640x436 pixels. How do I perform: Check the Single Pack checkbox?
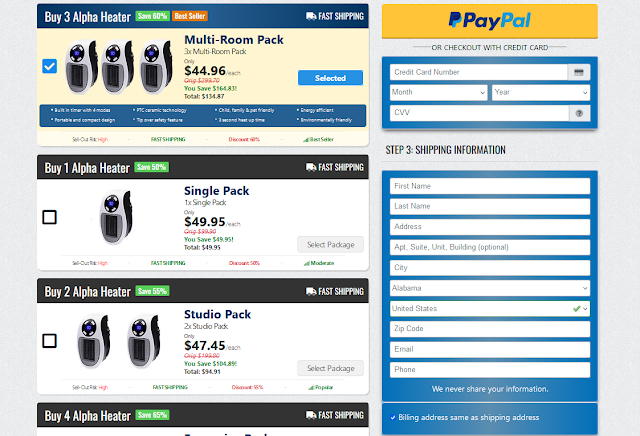tap(49, 217)
